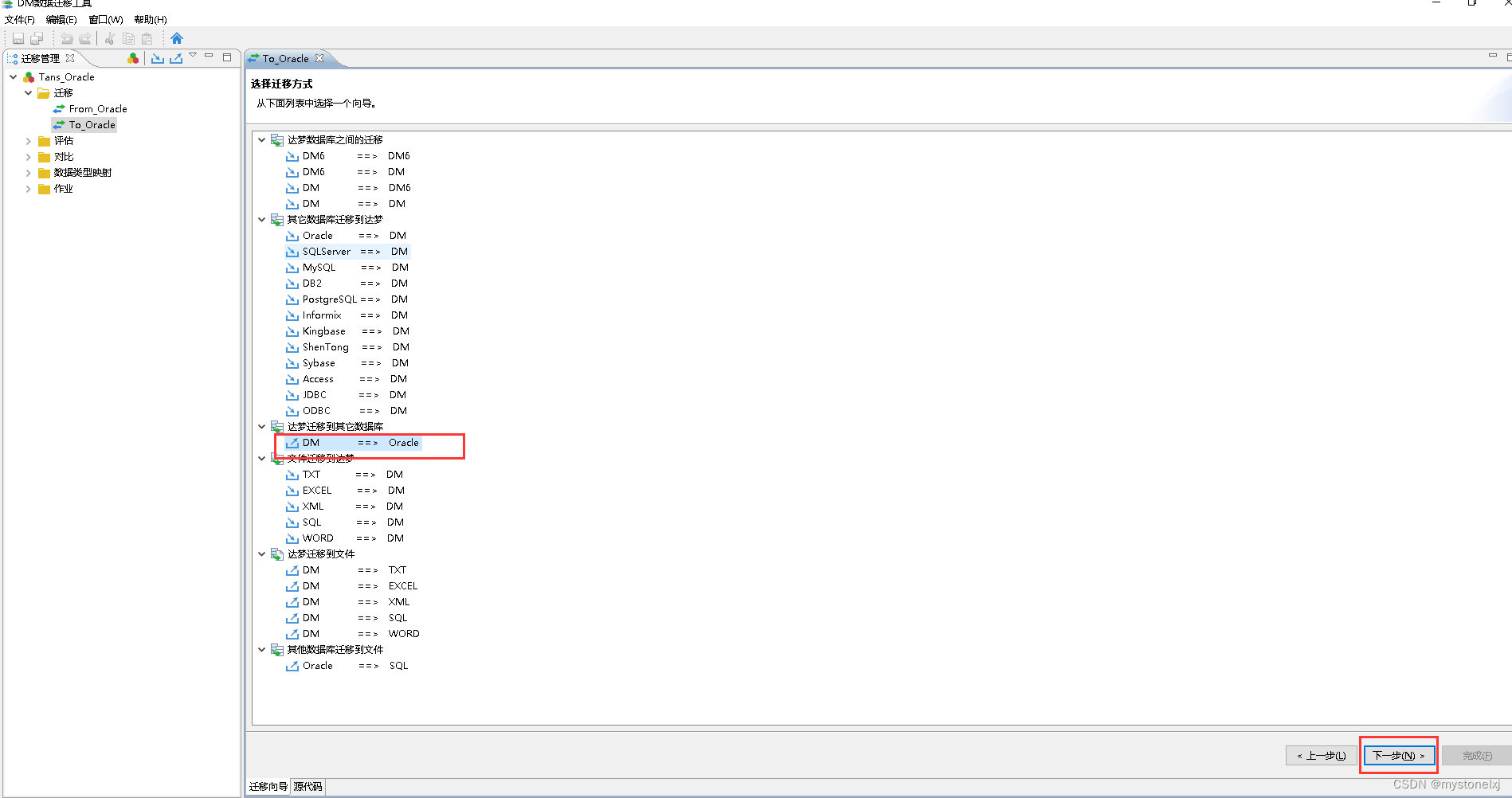Click the new project colored-hexagons icon
1512x798 pixels.
click(133, 58)
